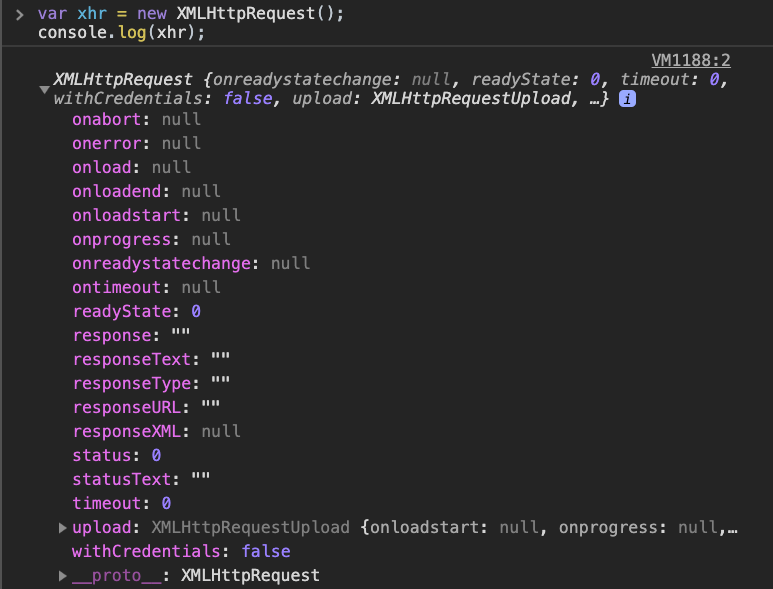Click the blue info icon after XMLHttpRequestUpload

[627, 99]
